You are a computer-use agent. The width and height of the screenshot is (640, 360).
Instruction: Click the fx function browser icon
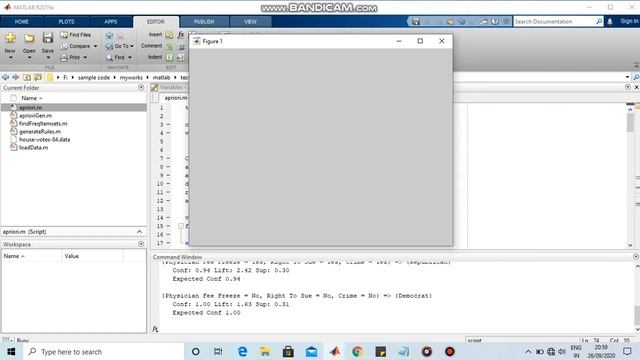point(155,329)
